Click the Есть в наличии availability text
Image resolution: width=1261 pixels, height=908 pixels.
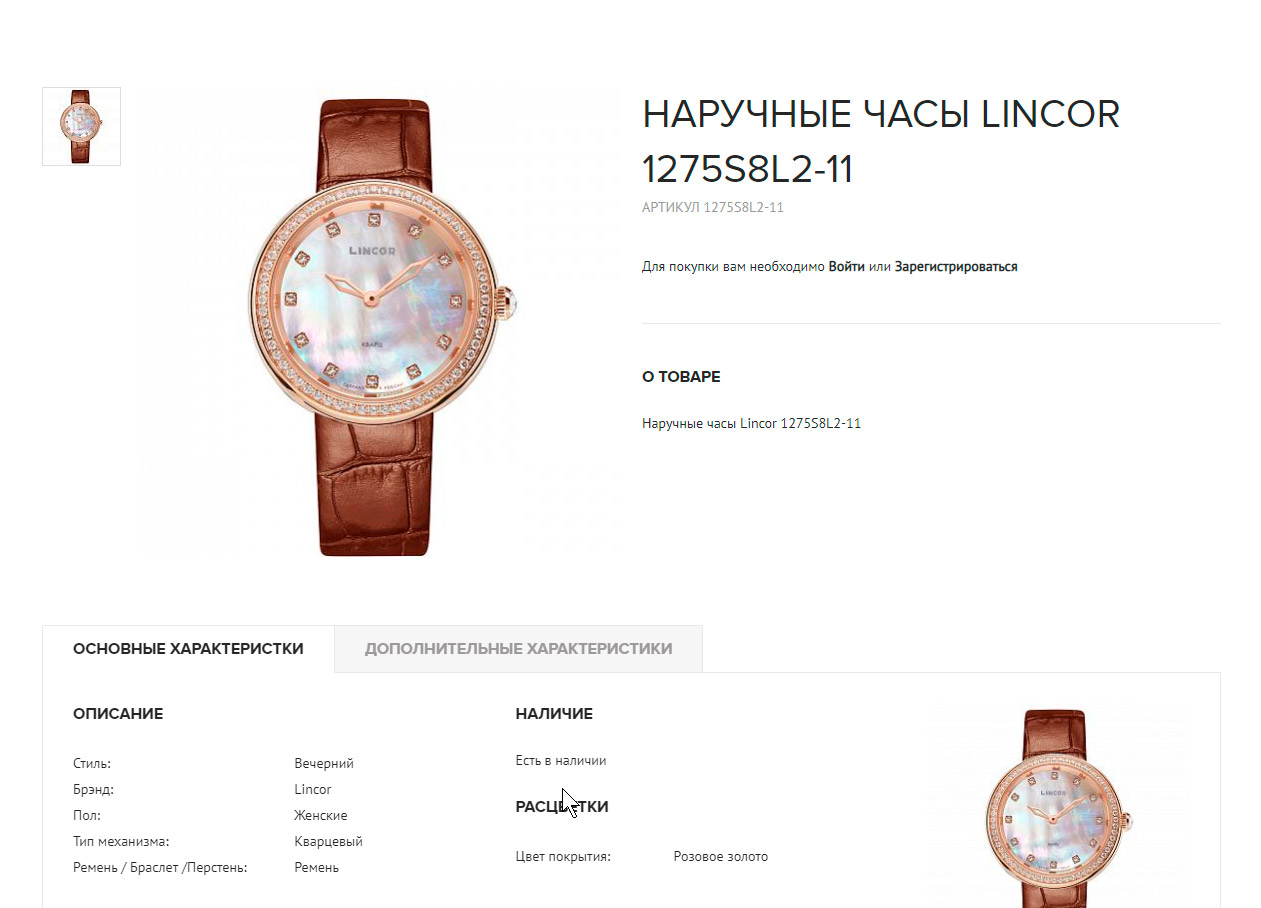[x=561, y=760]
